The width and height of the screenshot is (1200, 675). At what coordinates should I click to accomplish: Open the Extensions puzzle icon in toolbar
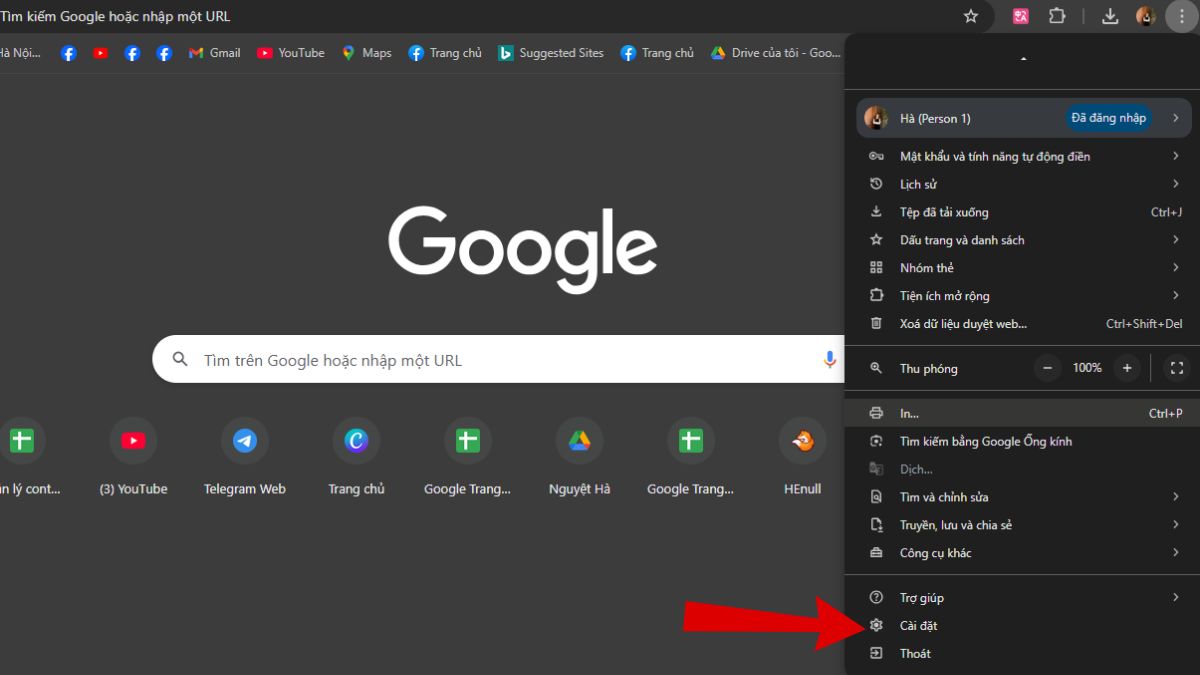[1057, 16]
